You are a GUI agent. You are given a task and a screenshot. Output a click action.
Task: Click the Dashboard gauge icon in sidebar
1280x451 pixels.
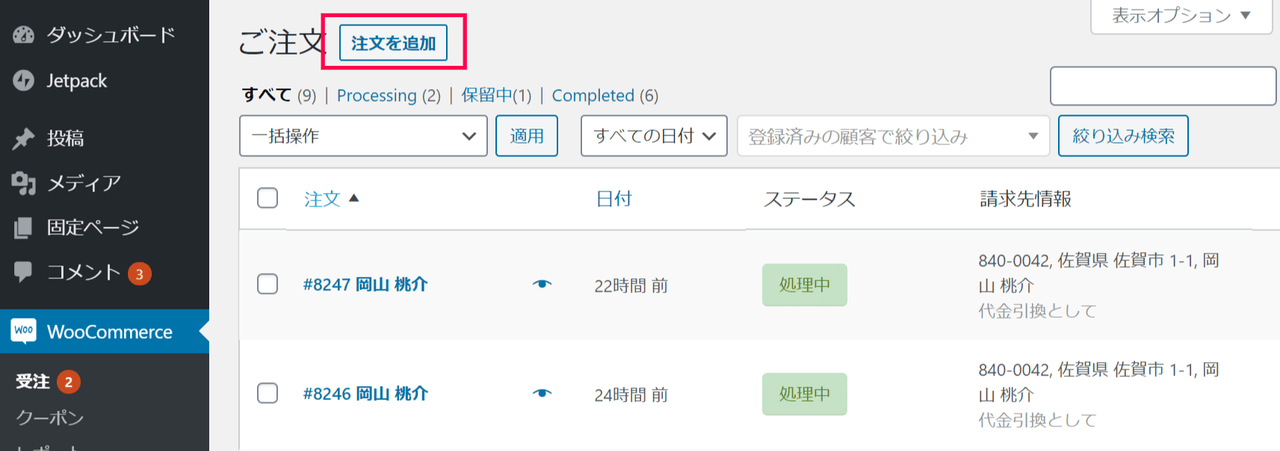click(24, 35)
